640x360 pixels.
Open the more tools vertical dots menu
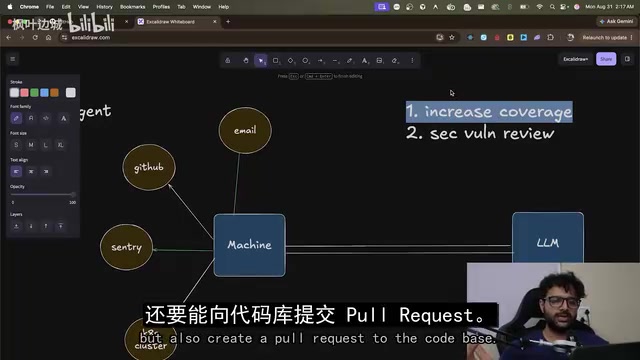412,60
